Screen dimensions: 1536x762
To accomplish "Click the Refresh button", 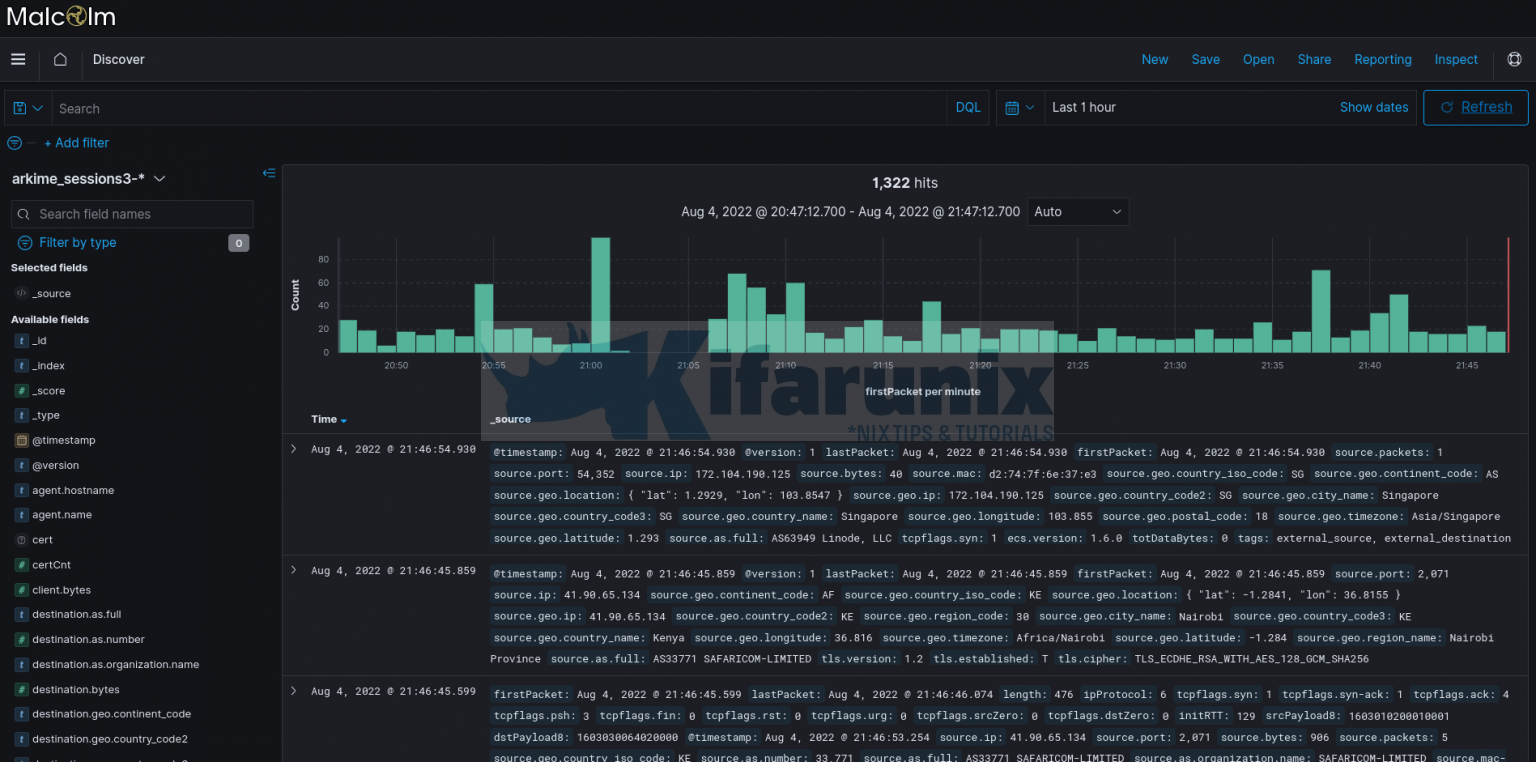I will coord(1475,108).
